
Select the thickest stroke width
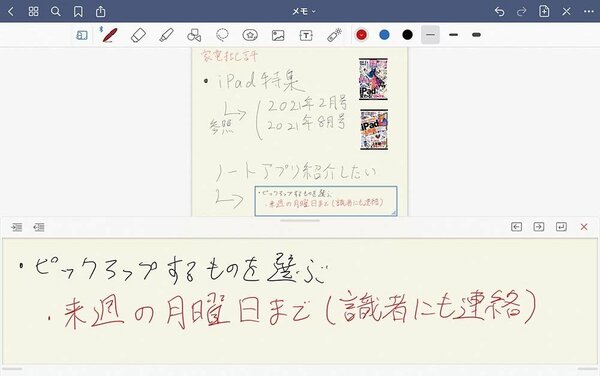point(476,35)
